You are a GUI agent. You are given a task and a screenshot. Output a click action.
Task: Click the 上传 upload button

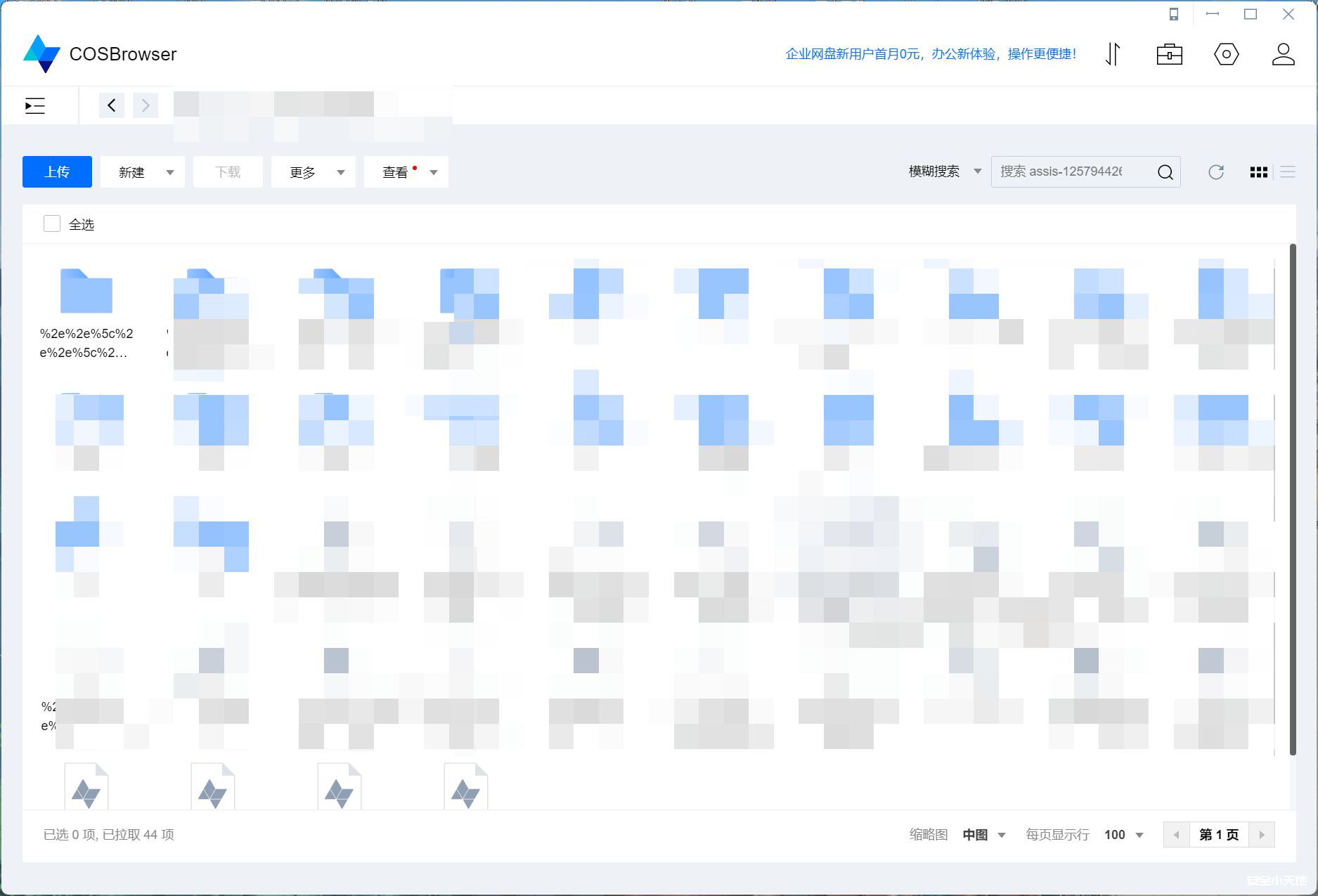(x=57, y=171)
